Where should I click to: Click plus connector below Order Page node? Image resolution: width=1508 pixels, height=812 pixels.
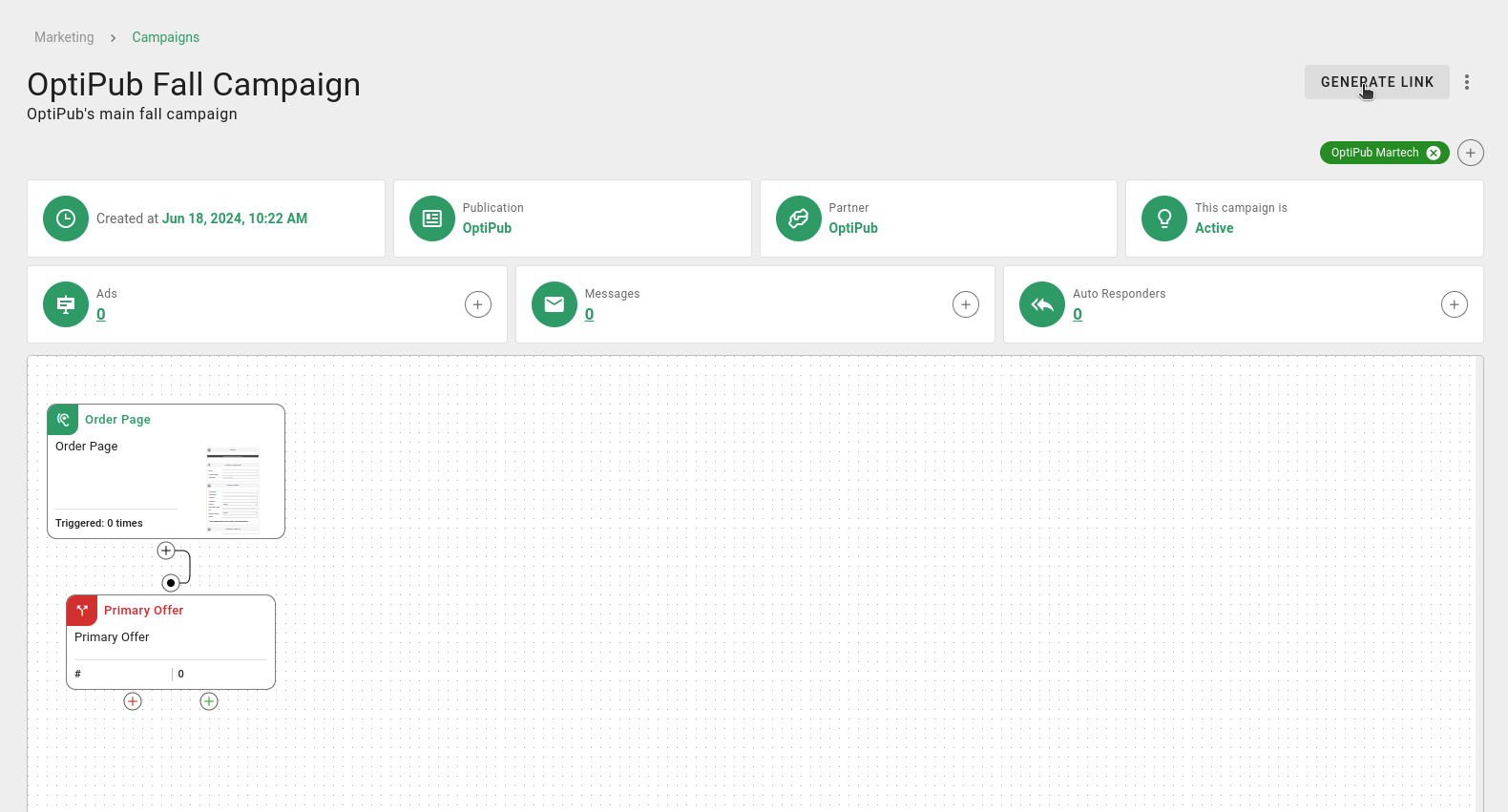166,551
